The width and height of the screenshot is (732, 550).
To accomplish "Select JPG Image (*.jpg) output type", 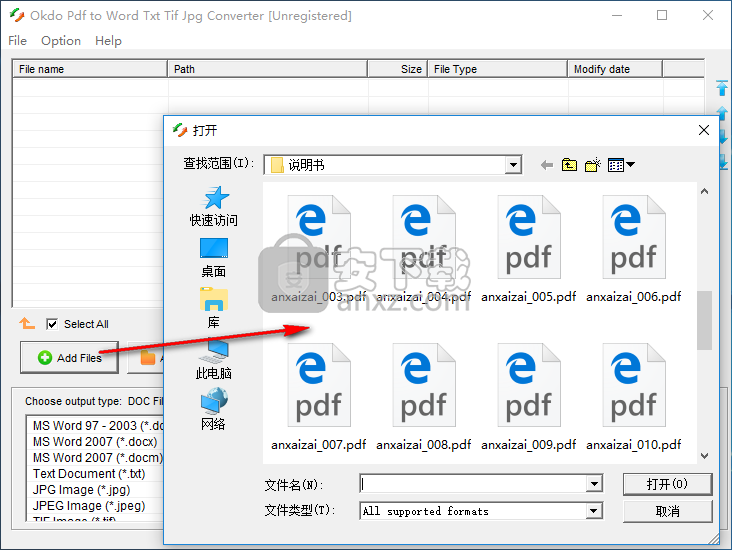I will [82, 490].
